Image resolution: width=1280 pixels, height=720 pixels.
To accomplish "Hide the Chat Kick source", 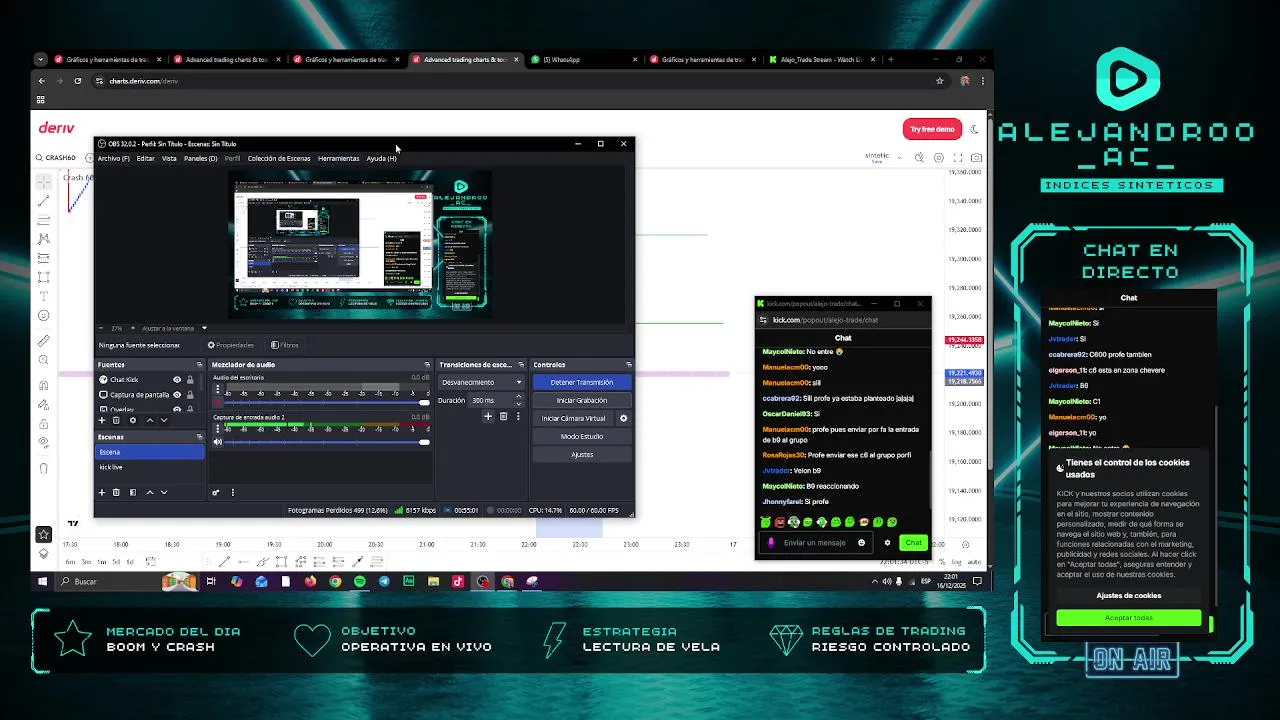I will tap(177, 380).
